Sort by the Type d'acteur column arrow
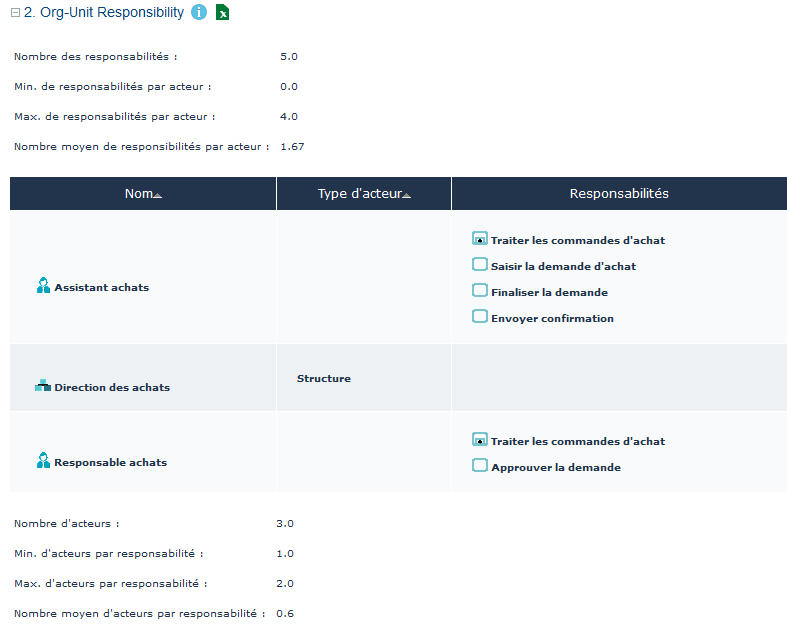 coord(405,195)
